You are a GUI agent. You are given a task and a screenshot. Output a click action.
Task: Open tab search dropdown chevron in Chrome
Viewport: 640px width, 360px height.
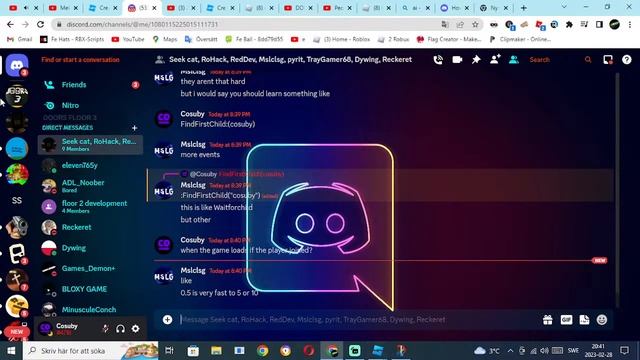pos(564,7)
